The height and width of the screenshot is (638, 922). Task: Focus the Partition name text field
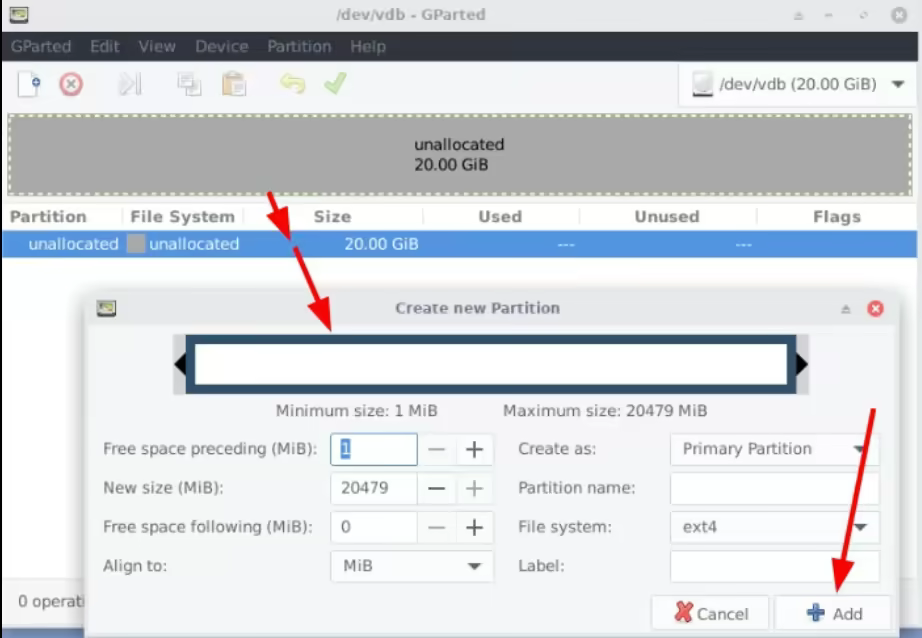[774, 489]
